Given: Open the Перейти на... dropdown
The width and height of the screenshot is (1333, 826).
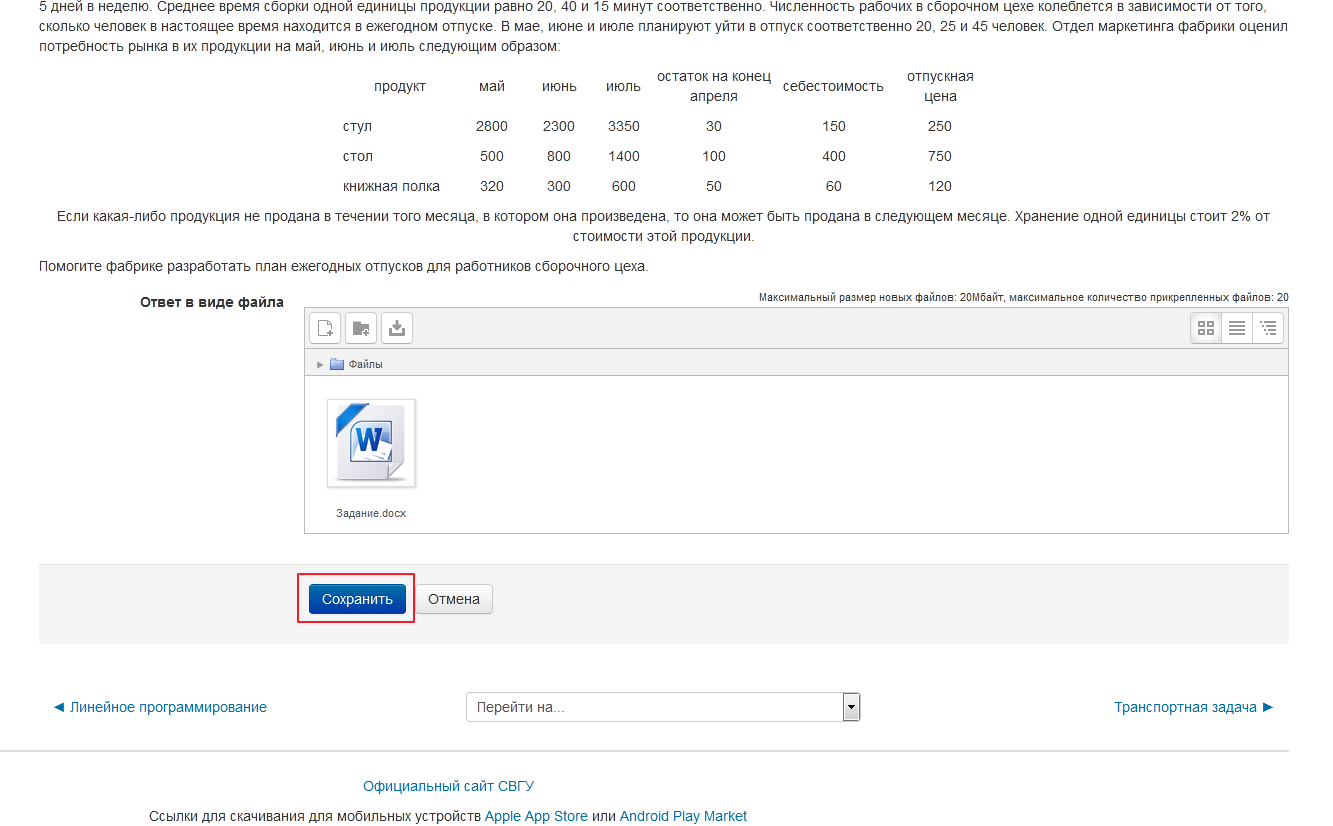Looking at the screenshot, I should [654, 707].
